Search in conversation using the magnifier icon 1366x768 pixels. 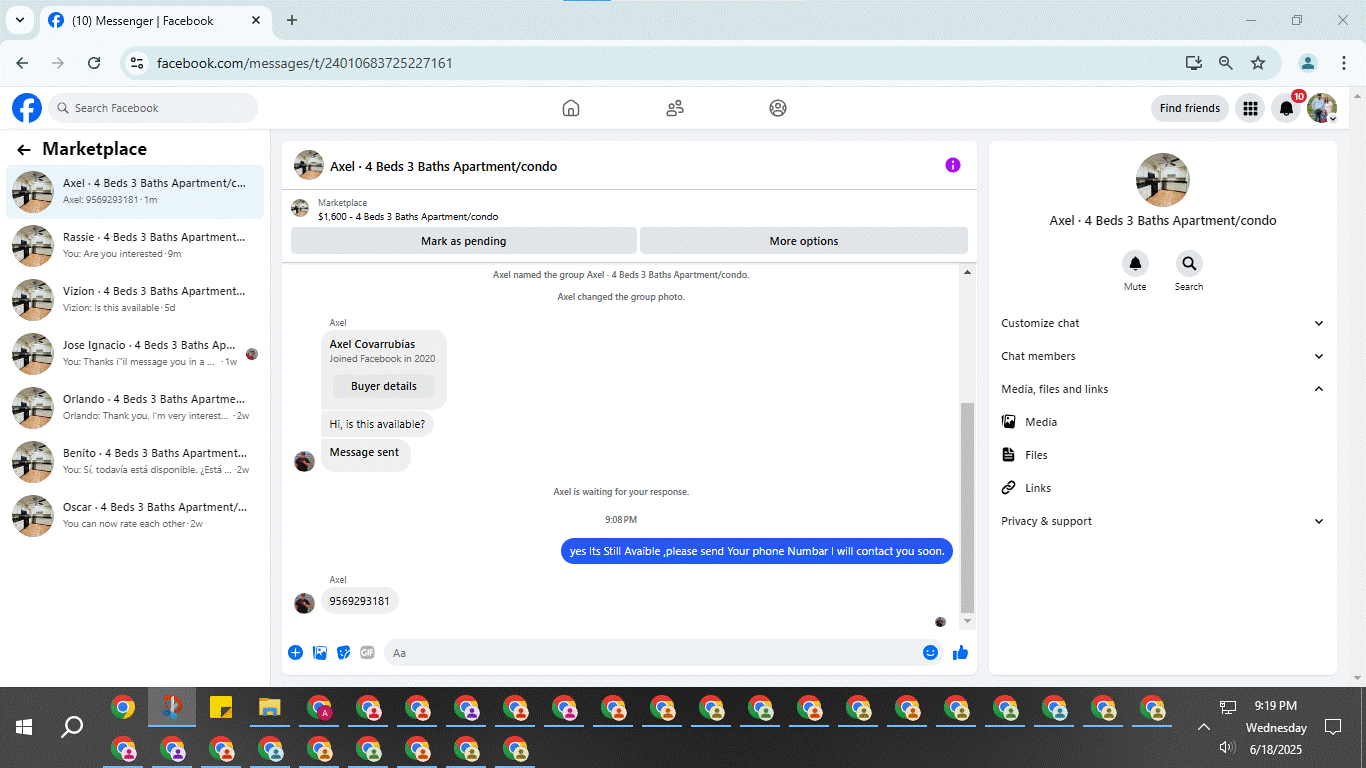(1189, 264)
